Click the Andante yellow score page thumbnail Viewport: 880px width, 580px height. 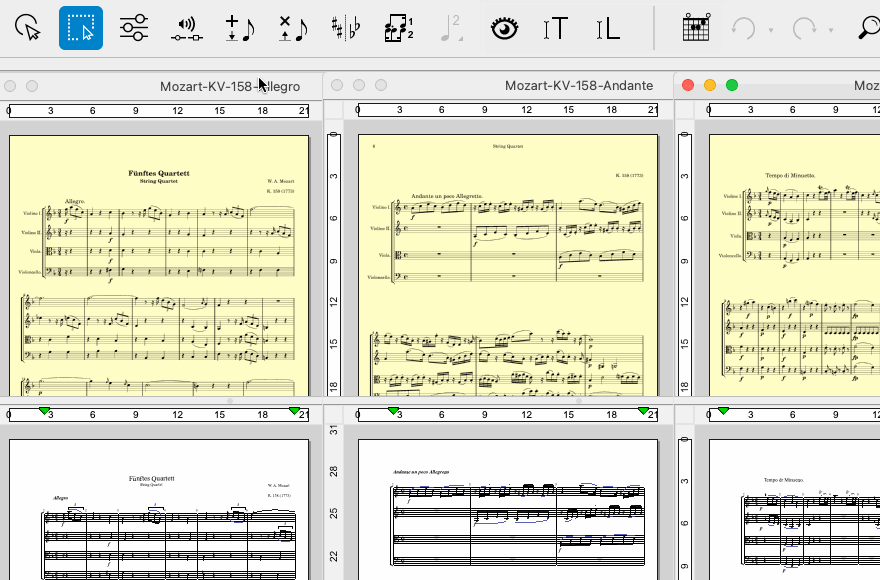tap(508, 265)
